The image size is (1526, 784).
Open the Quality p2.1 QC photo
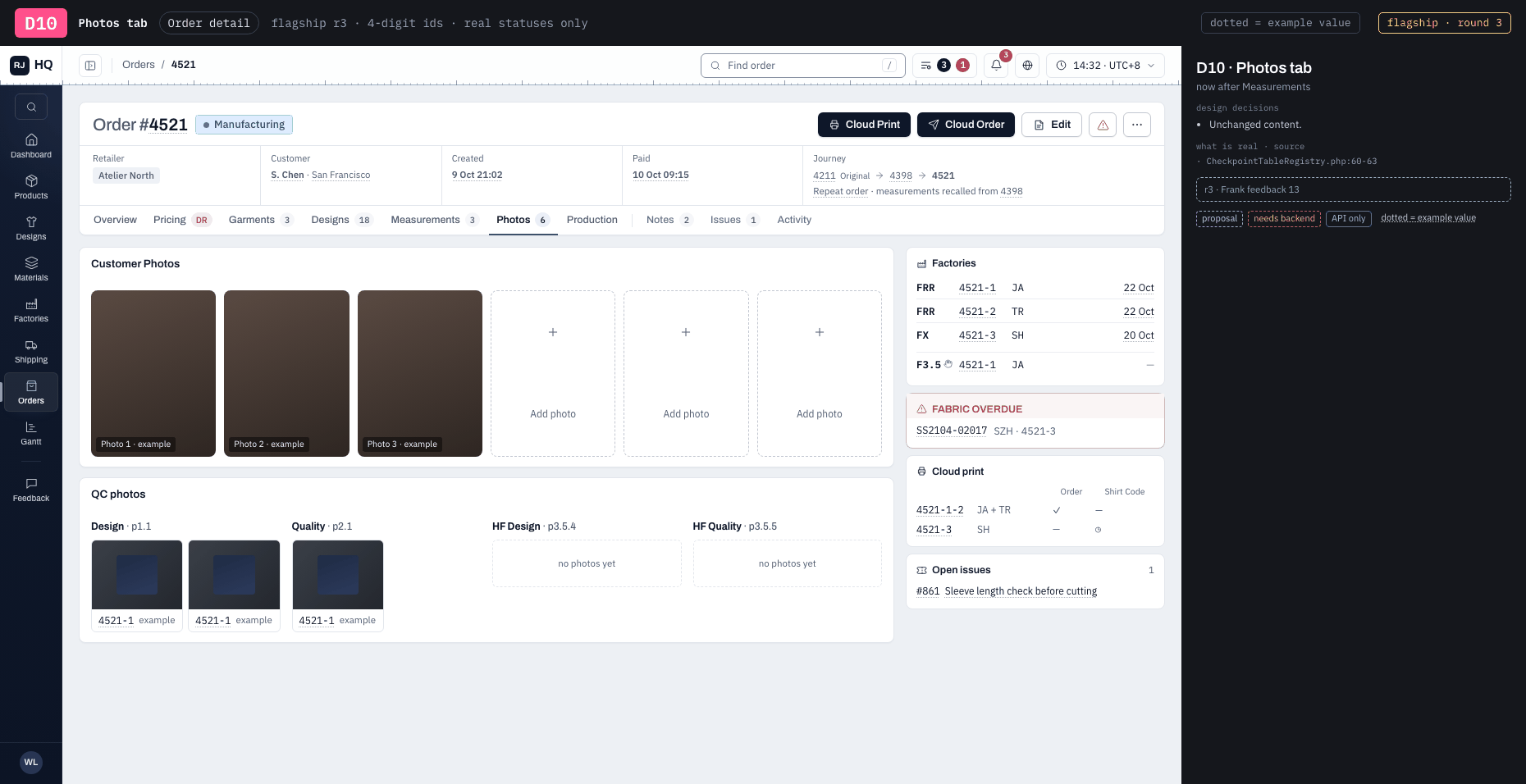tap(338, 586)
